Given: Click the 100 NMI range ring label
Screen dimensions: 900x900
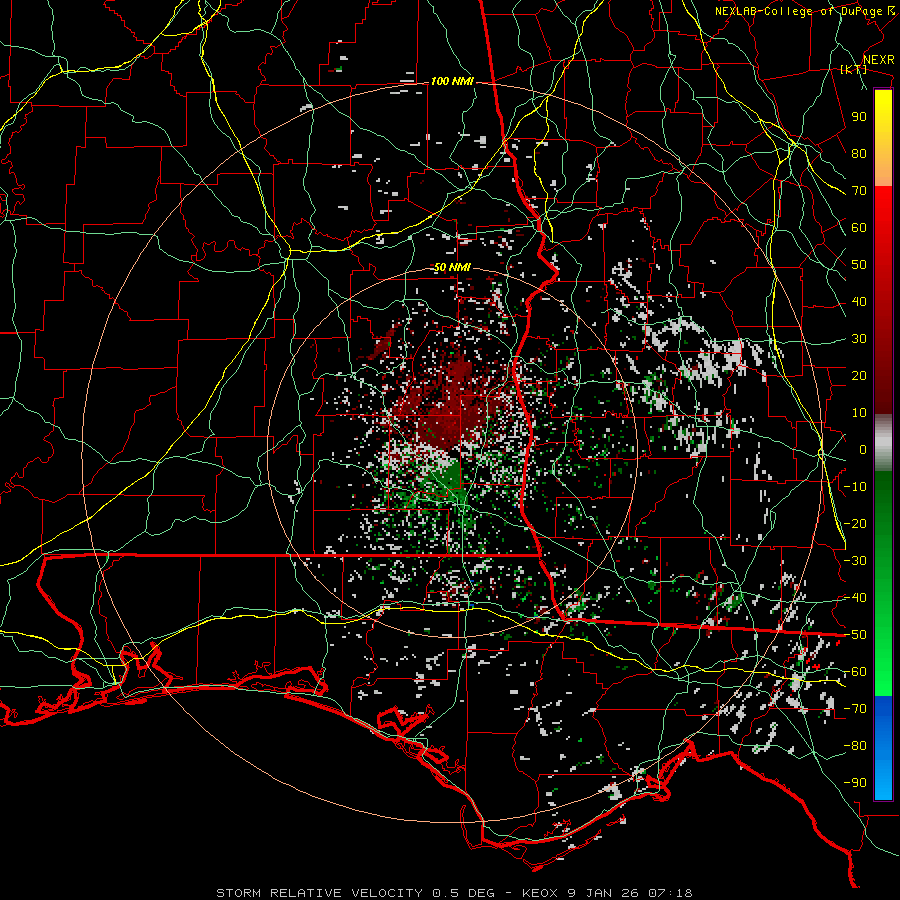Looking at the screenshot, I should (x=452, y=82).
